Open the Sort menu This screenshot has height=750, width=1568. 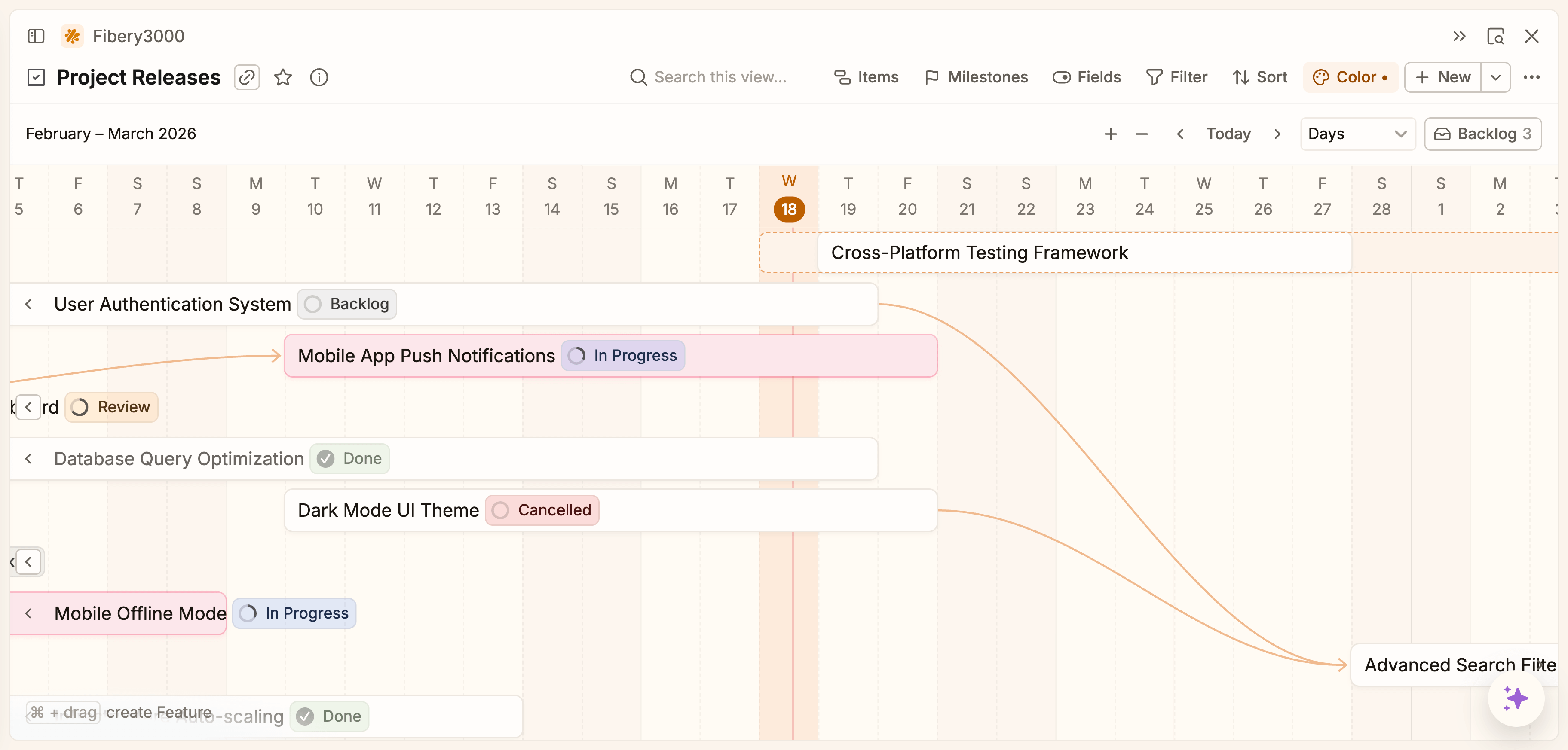tap(1259, 77)
